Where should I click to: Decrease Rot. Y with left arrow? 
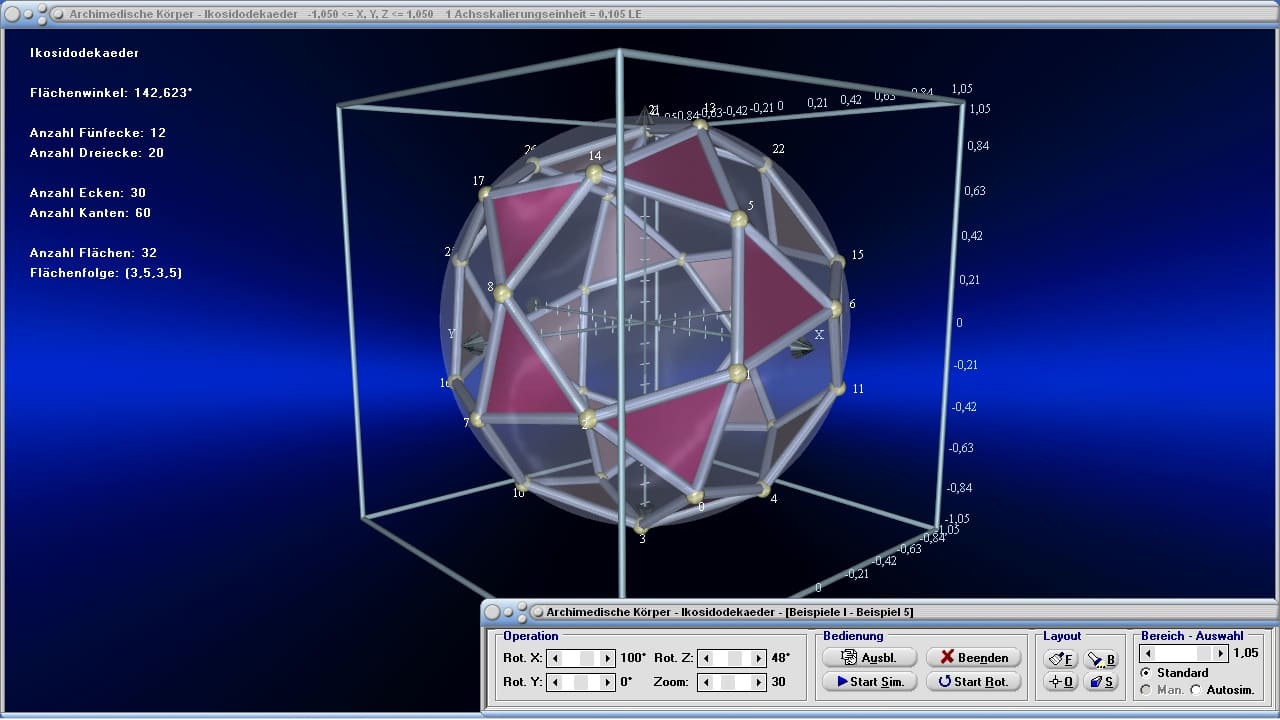[x=554, y=682]
